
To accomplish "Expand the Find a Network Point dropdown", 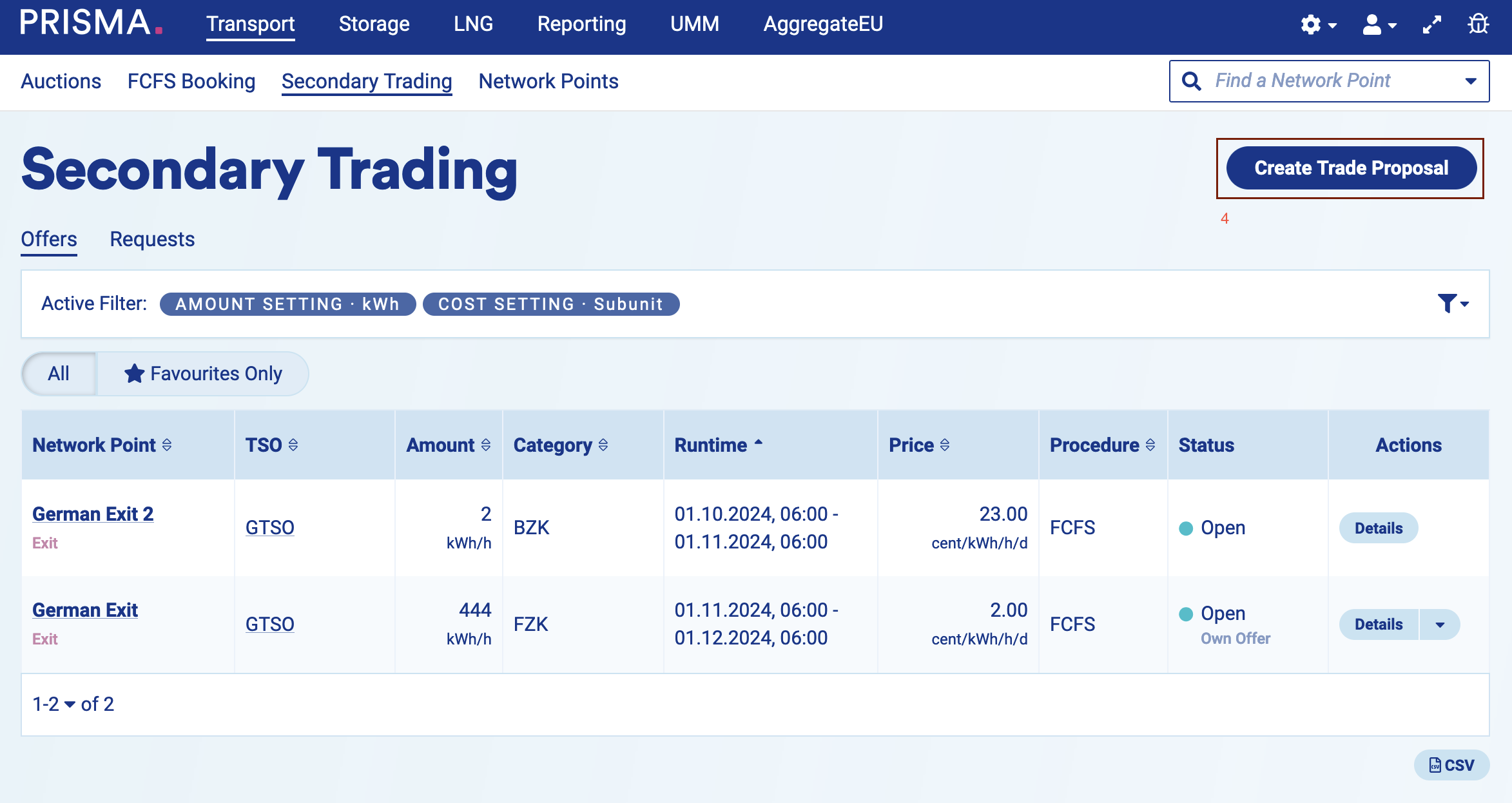I will [x=1470, y=81].
